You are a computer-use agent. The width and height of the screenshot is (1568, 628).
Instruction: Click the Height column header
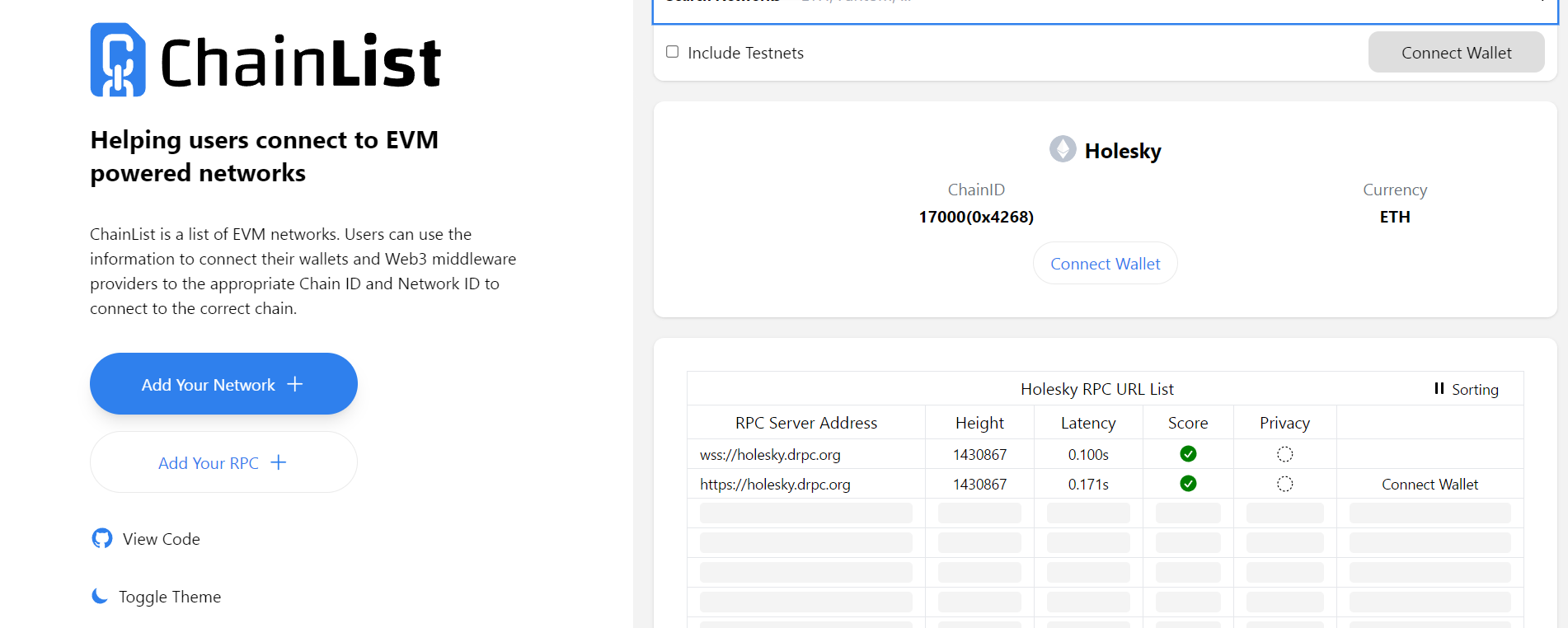979,423
